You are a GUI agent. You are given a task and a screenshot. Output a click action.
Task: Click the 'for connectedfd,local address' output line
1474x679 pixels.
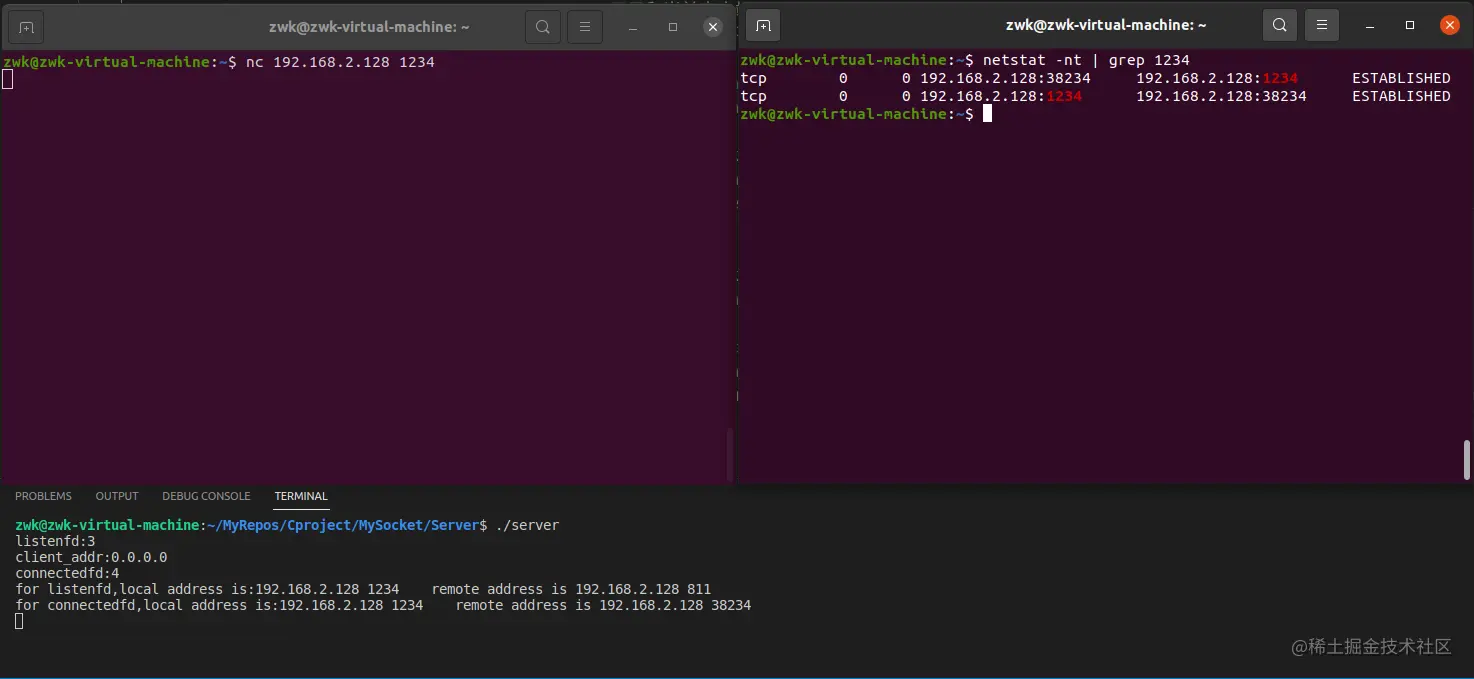coord(383,605)
